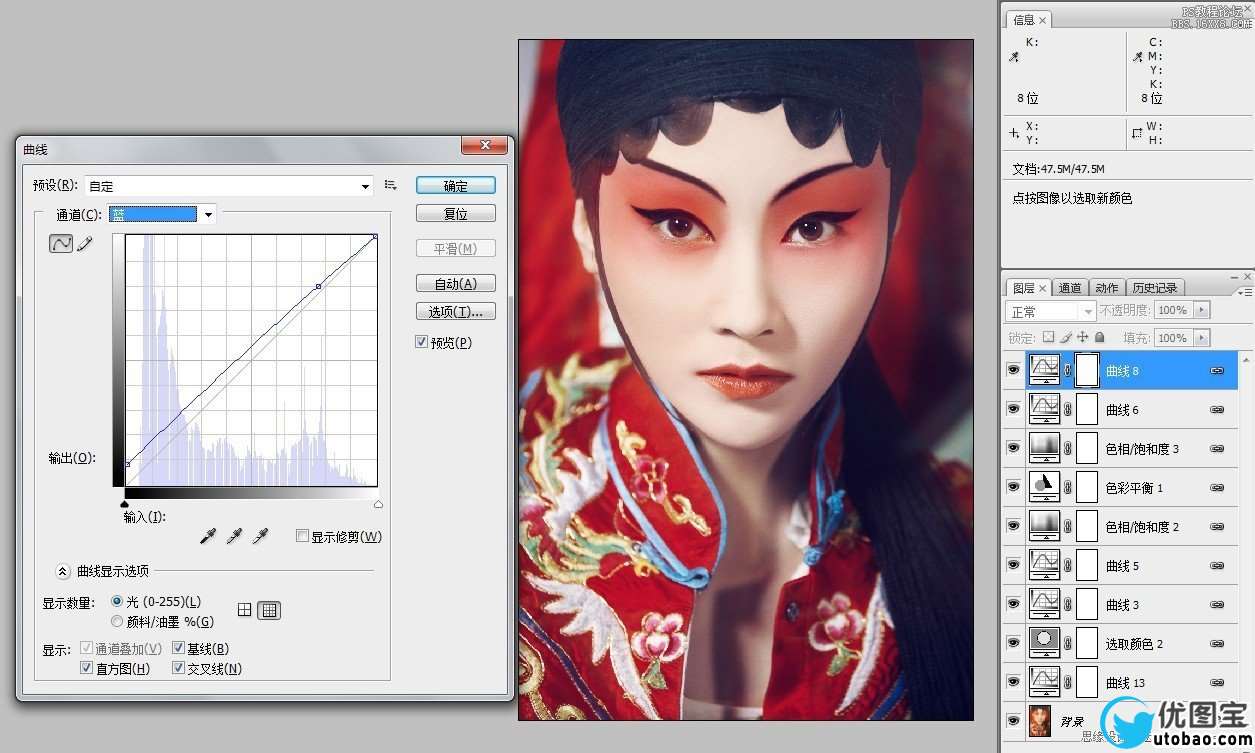Switch to the 图层 tab

click(1028, 288)
